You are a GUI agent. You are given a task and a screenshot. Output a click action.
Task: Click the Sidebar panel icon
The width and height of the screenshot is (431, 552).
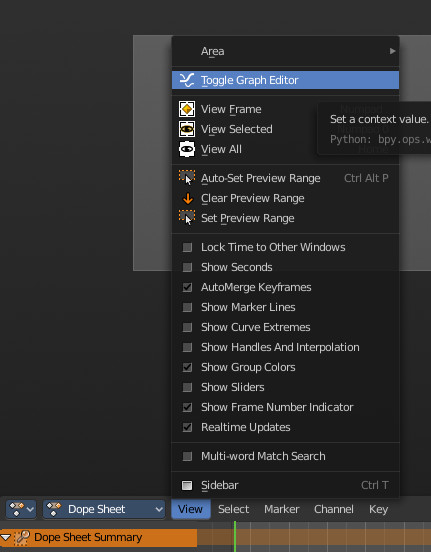coord(187,485)
